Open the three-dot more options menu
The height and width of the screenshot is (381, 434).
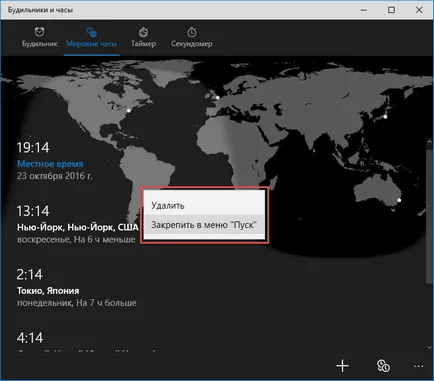[419, 366]
